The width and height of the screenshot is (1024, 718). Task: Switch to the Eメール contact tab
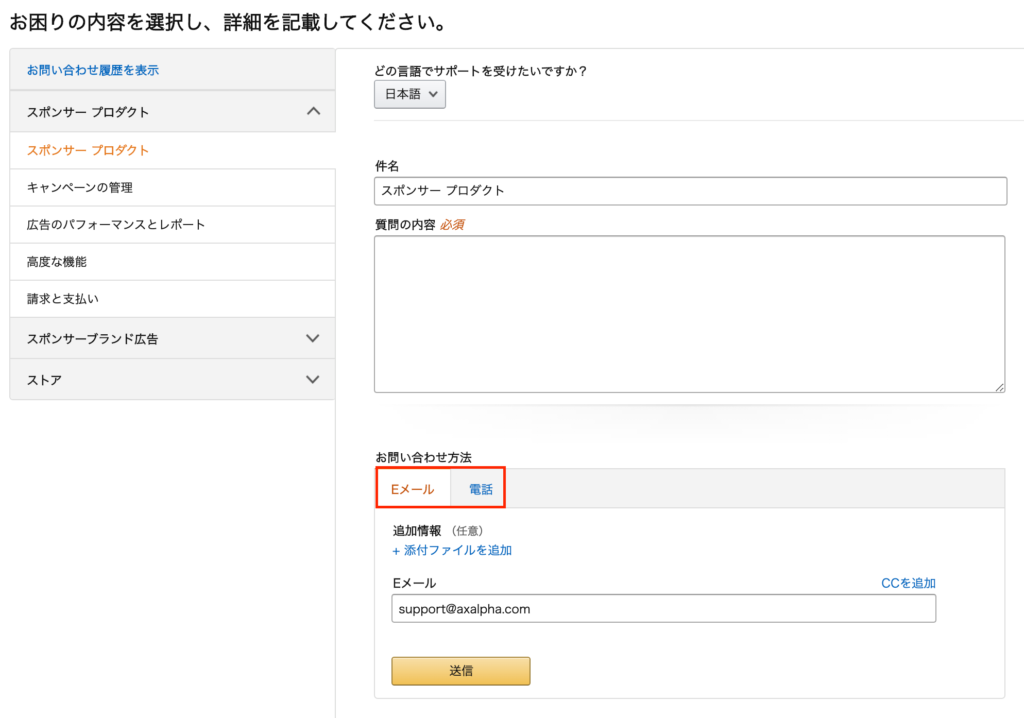[413, 489]
